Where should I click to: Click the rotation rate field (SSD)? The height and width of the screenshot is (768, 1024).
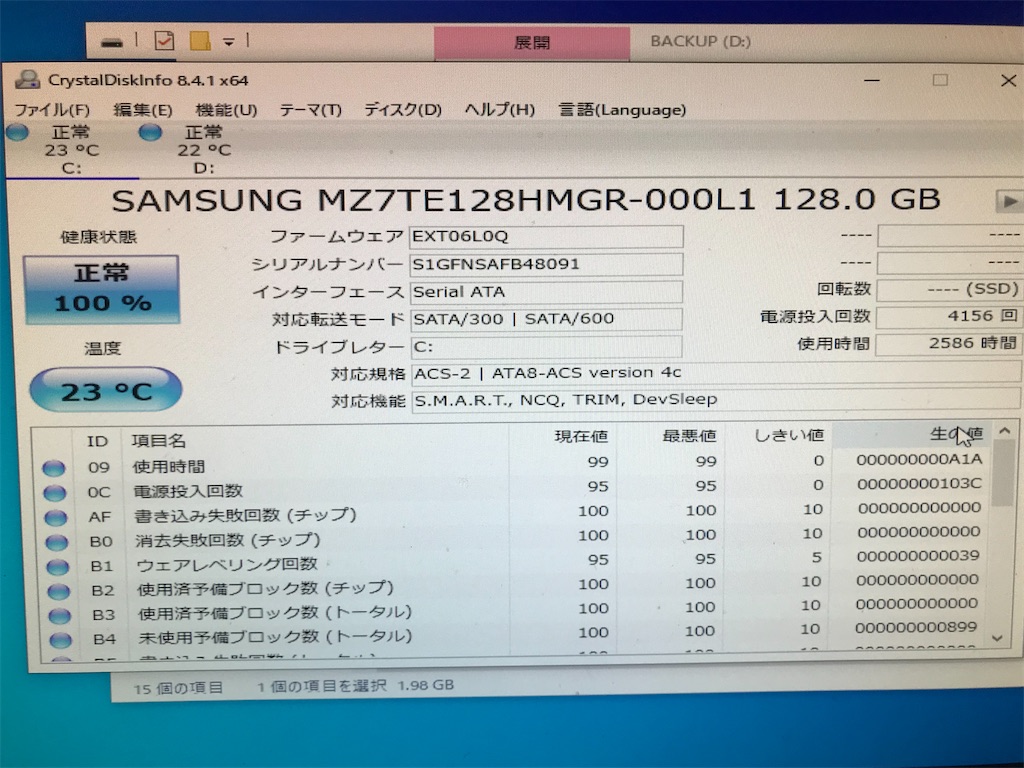pyautogui.click(x=950, y=289)
